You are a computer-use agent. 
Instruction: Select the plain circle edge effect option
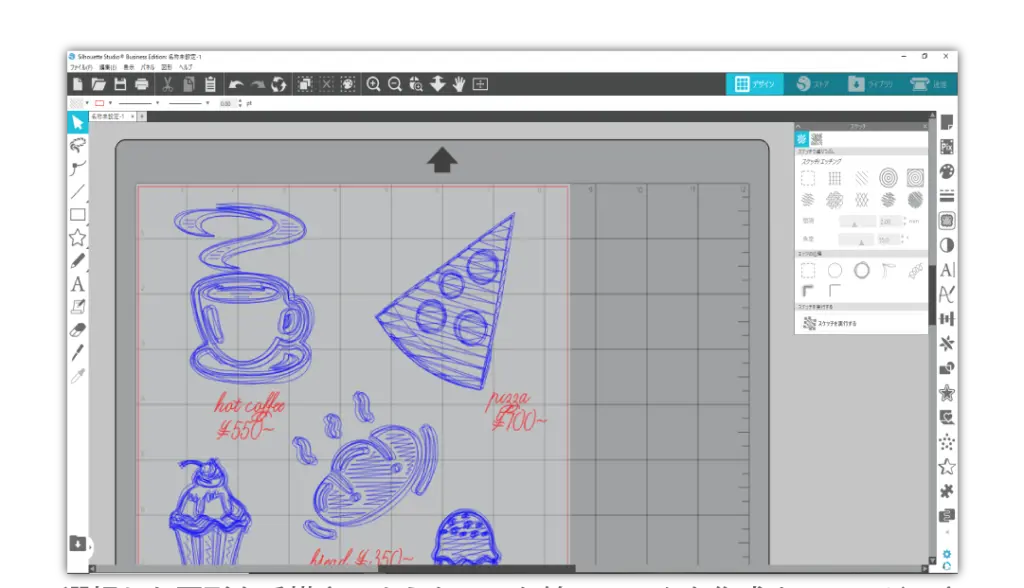click(x=834, y=271)
